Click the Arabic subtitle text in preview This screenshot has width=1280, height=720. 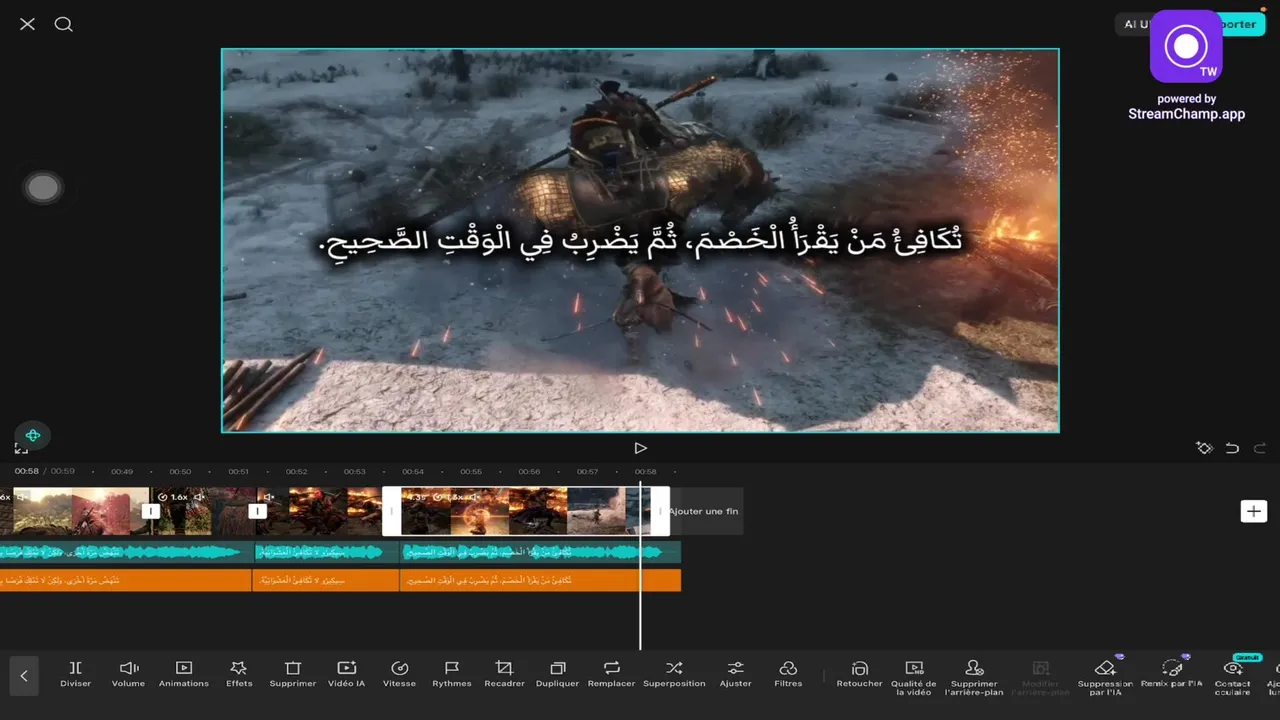640,241
